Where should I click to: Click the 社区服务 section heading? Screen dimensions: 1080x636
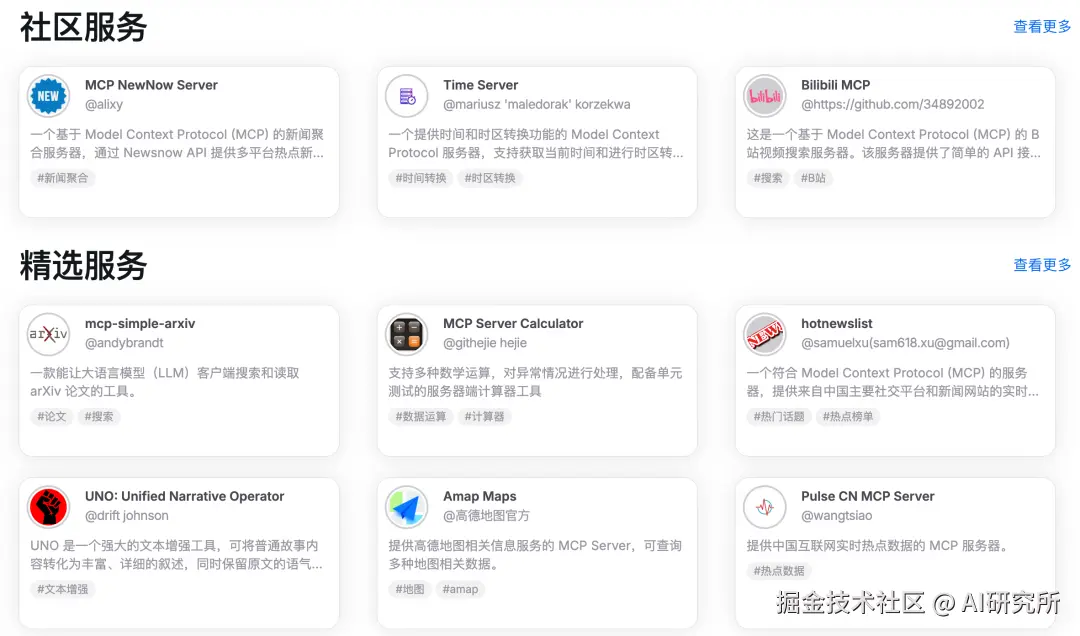coord(83,28)
